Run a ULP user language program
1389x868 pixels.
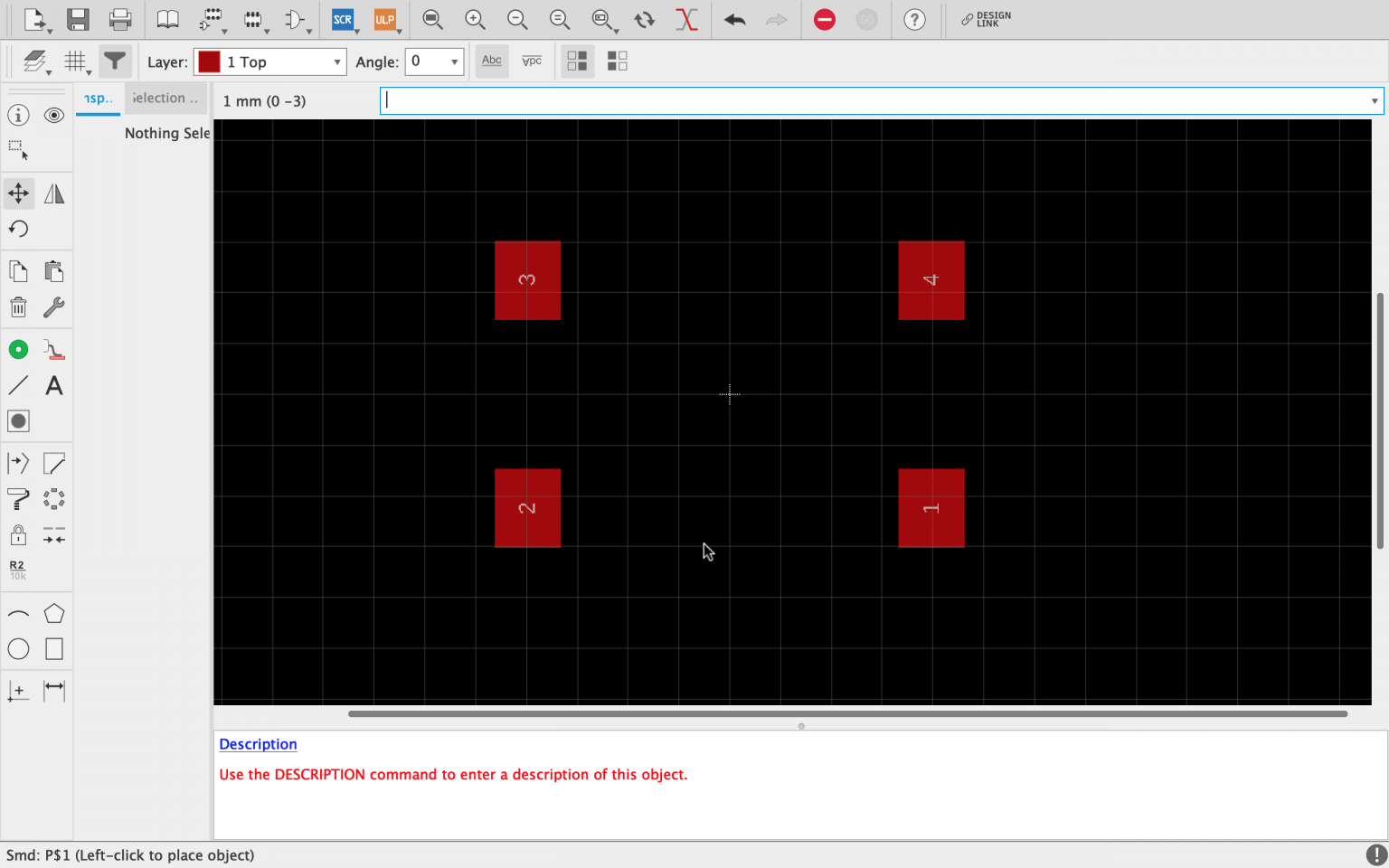tap(386, 19)
